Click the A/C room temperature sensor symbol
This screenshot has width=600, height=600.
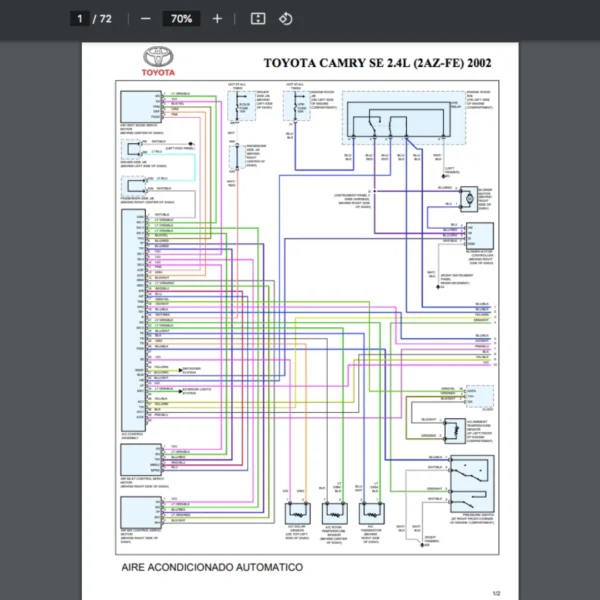pos(332,510)
